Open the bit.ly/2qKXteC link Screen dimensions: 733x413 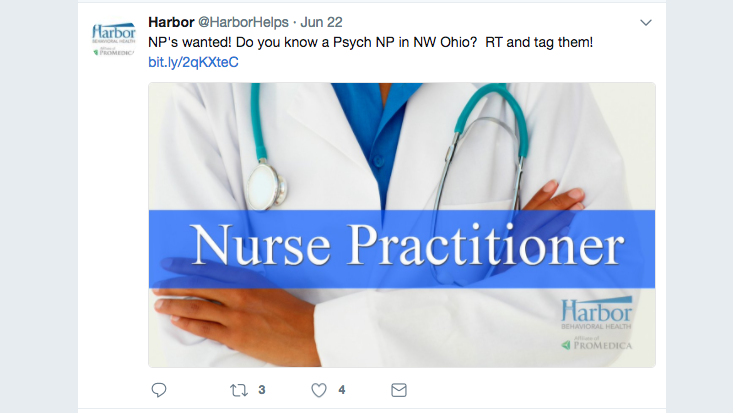point(193,62)
